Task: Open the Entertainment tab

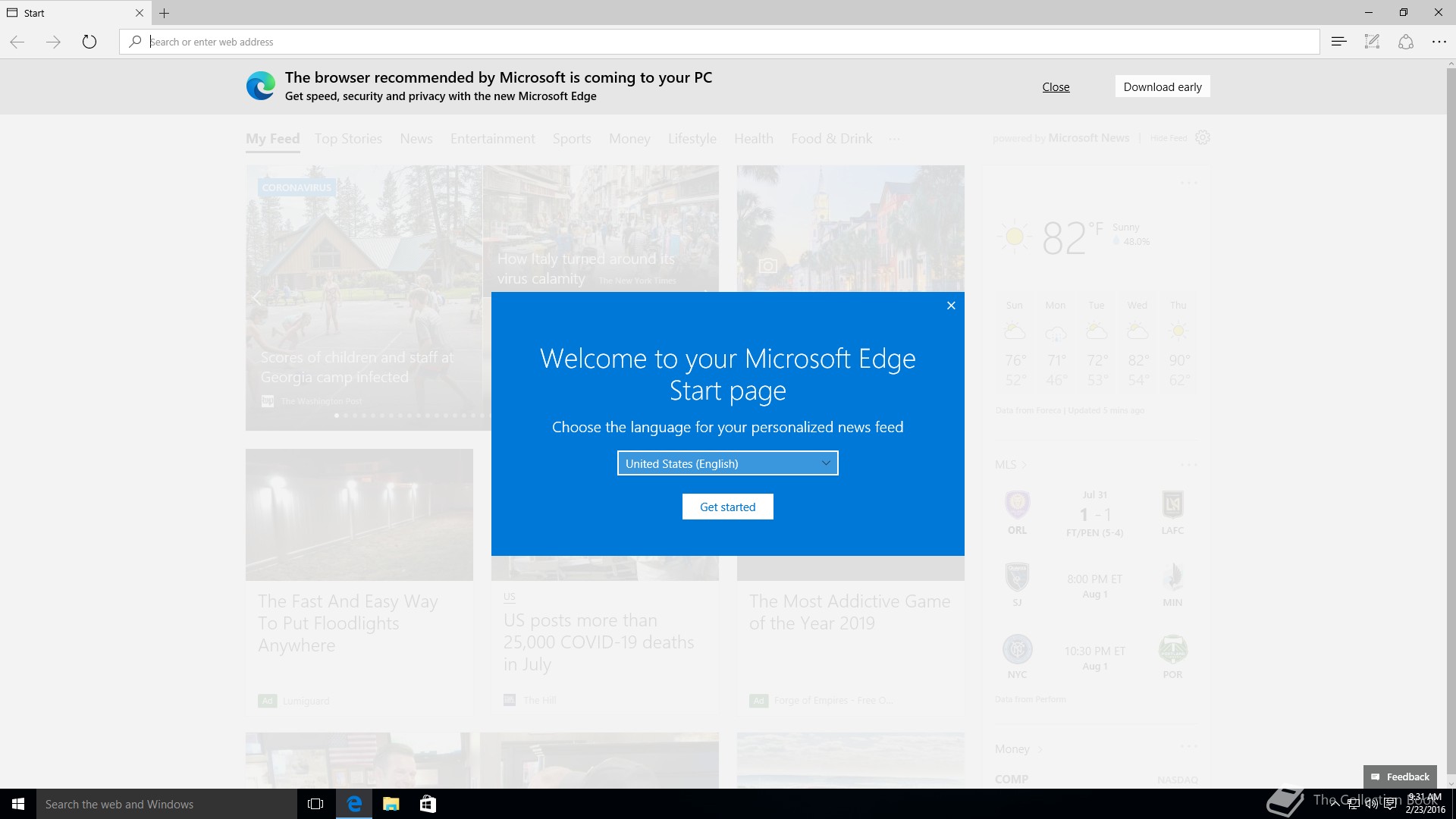Action: (x=493, y=139)
